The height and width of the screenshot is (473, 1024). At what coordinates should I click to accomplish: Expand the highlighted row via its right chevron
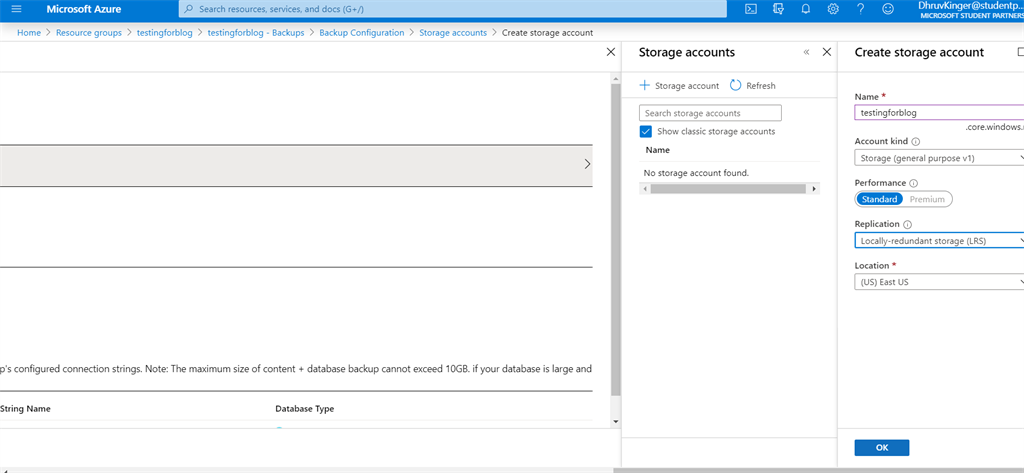click(x=587, y=164)
